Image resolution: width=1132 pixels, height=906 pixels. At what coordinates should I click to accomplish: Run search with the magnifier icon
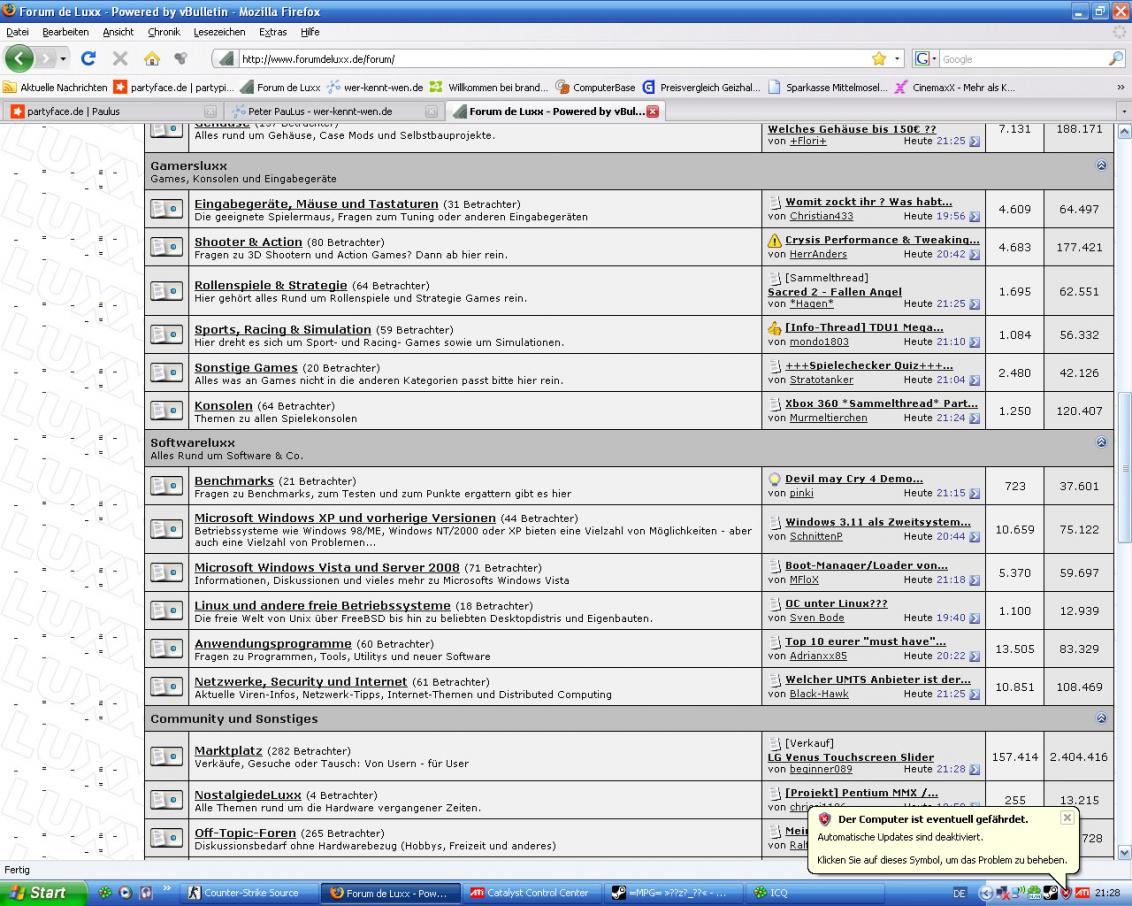coord(1116,58)
